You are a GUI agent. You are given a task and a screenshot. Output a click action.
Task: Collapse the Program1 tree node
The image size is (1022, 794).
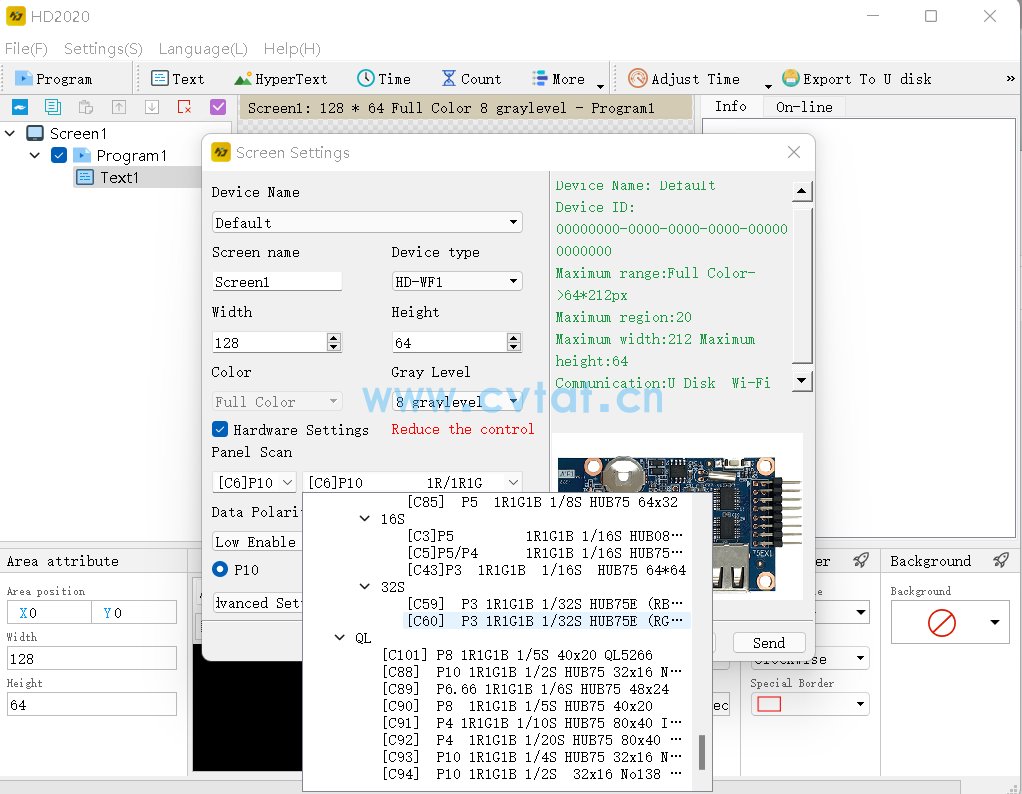35,155
